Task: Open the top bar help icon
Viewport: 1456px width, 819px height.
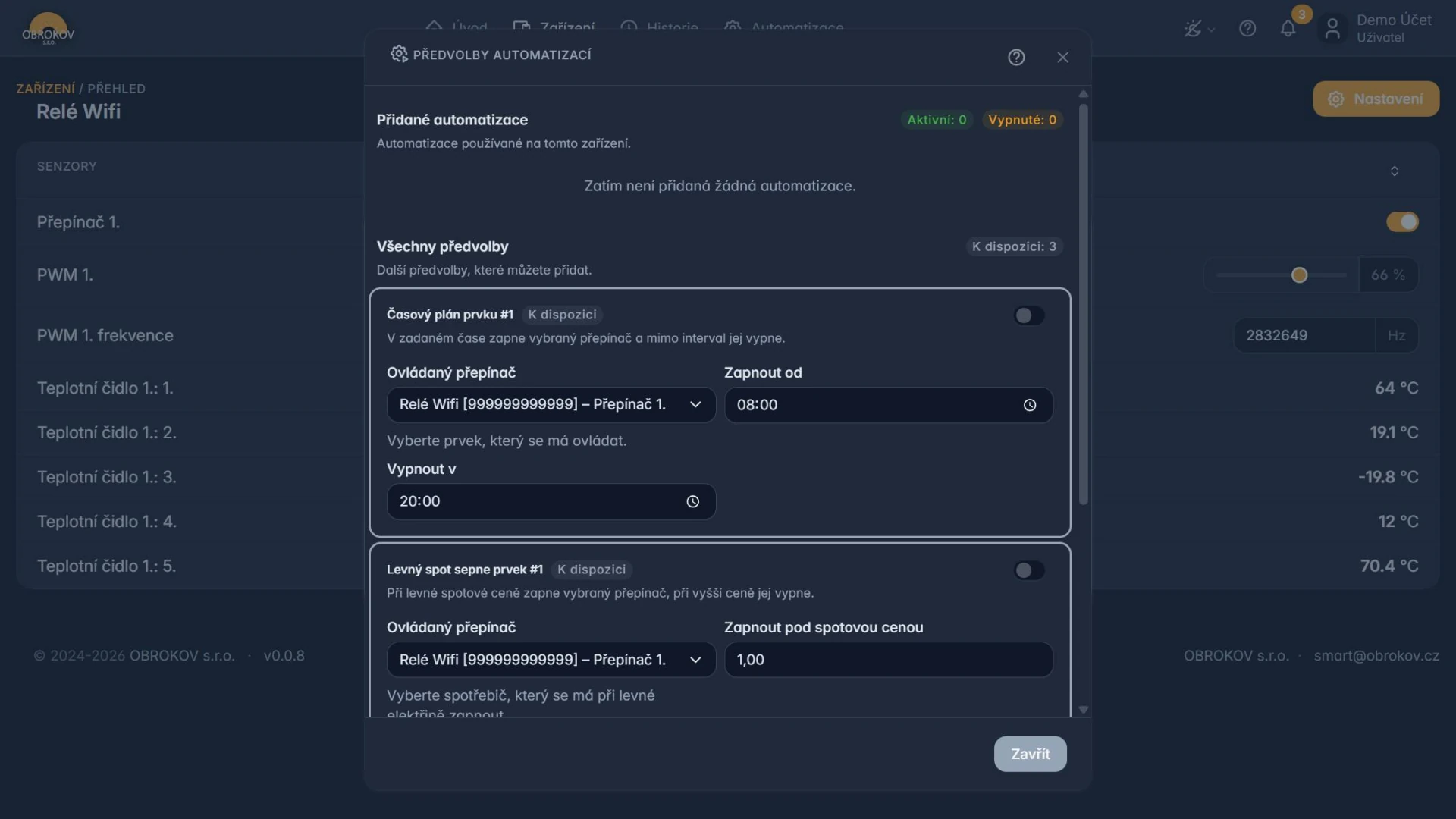Action: 1247,29
